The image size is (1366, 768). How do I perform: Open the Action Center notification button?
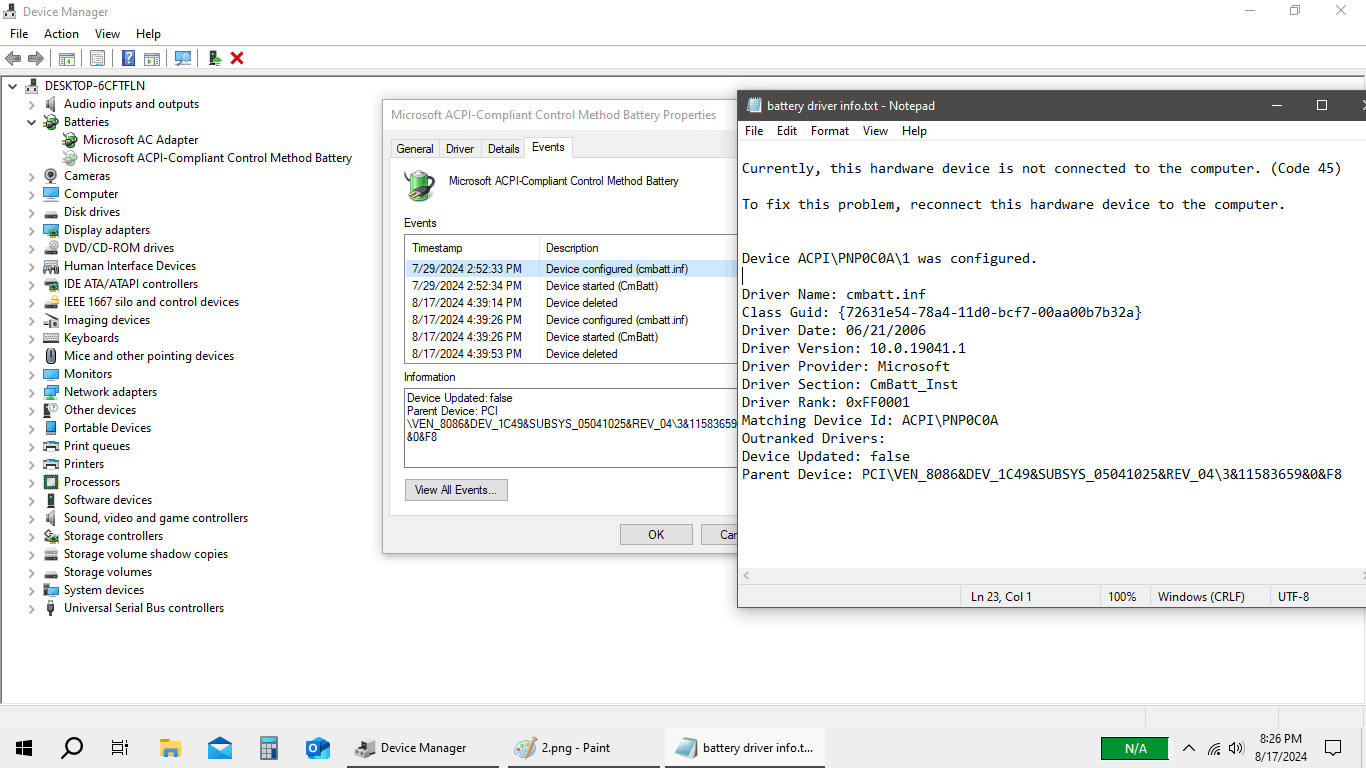click(x=1333, y=748)
